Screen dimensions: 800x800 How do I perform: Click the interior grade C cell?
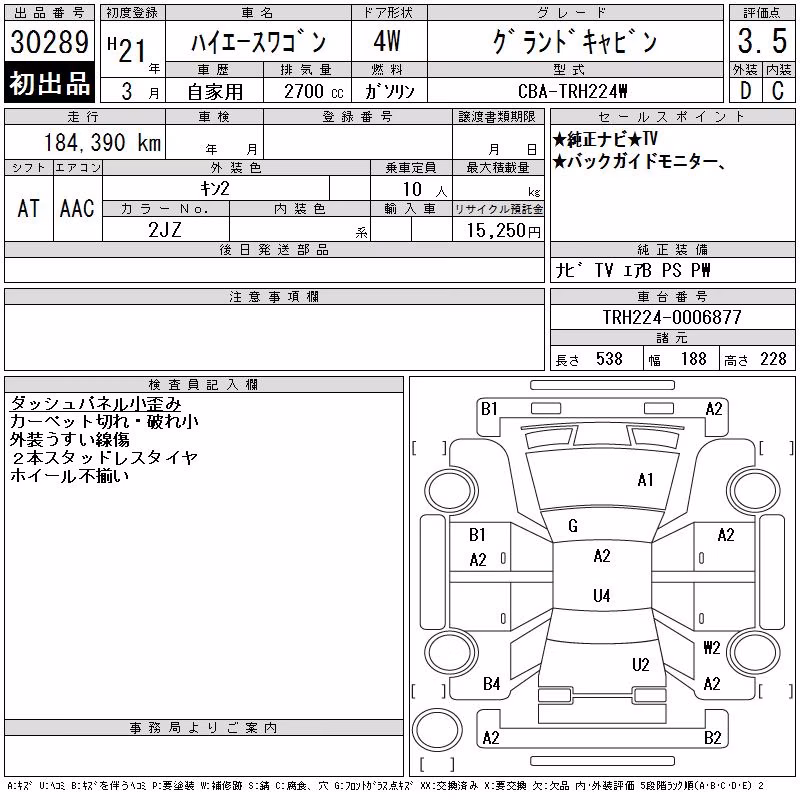778,91
